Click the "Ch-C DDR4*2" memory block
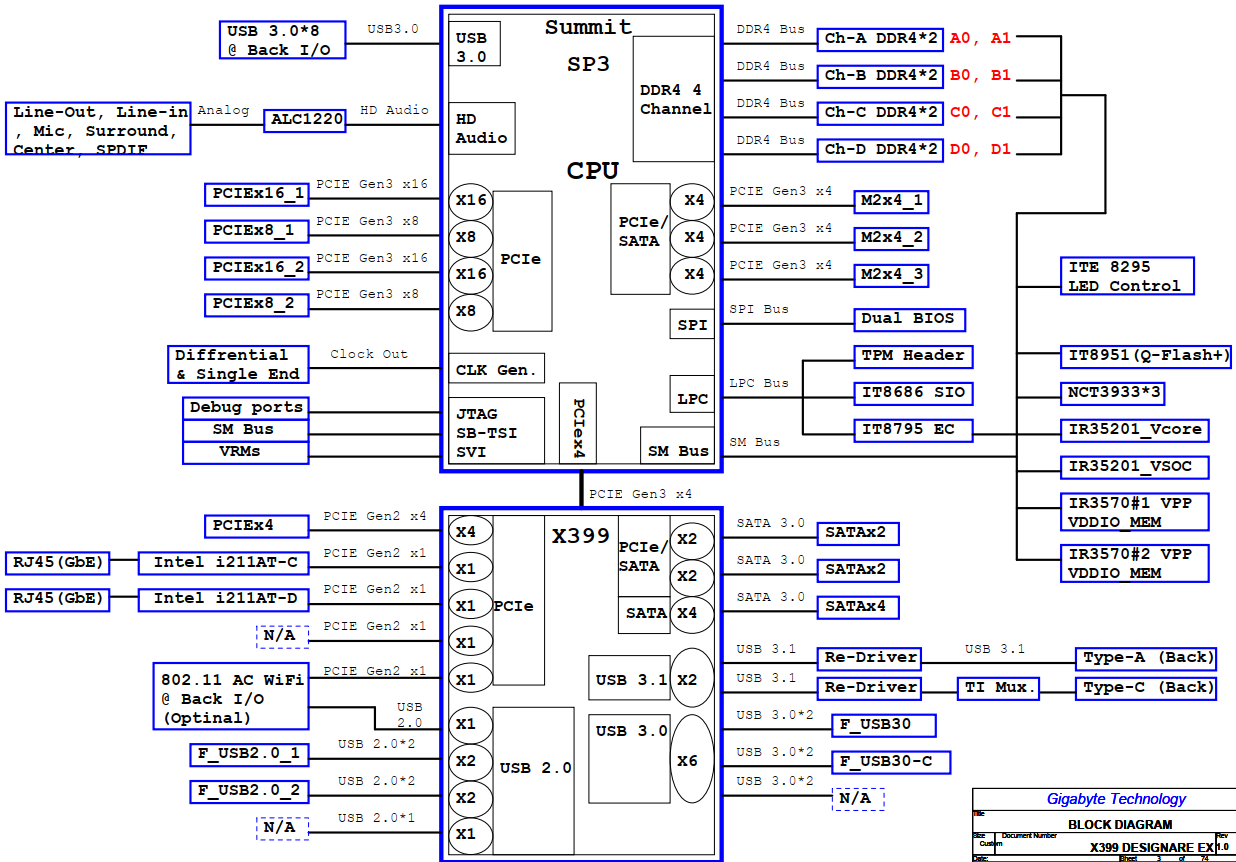1236x862 pixels. (x=880, y=113)
